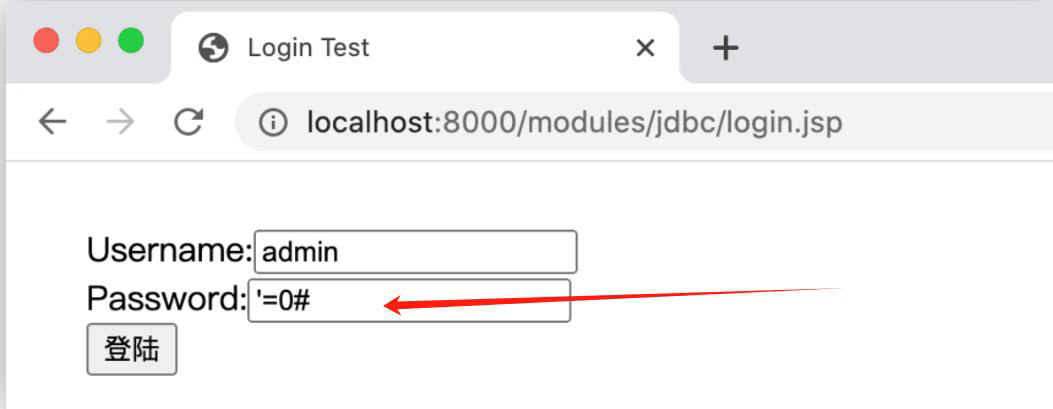1053x409 pixels.
Task: Select the Login Test tab title
Action: [x=308, y=48]
